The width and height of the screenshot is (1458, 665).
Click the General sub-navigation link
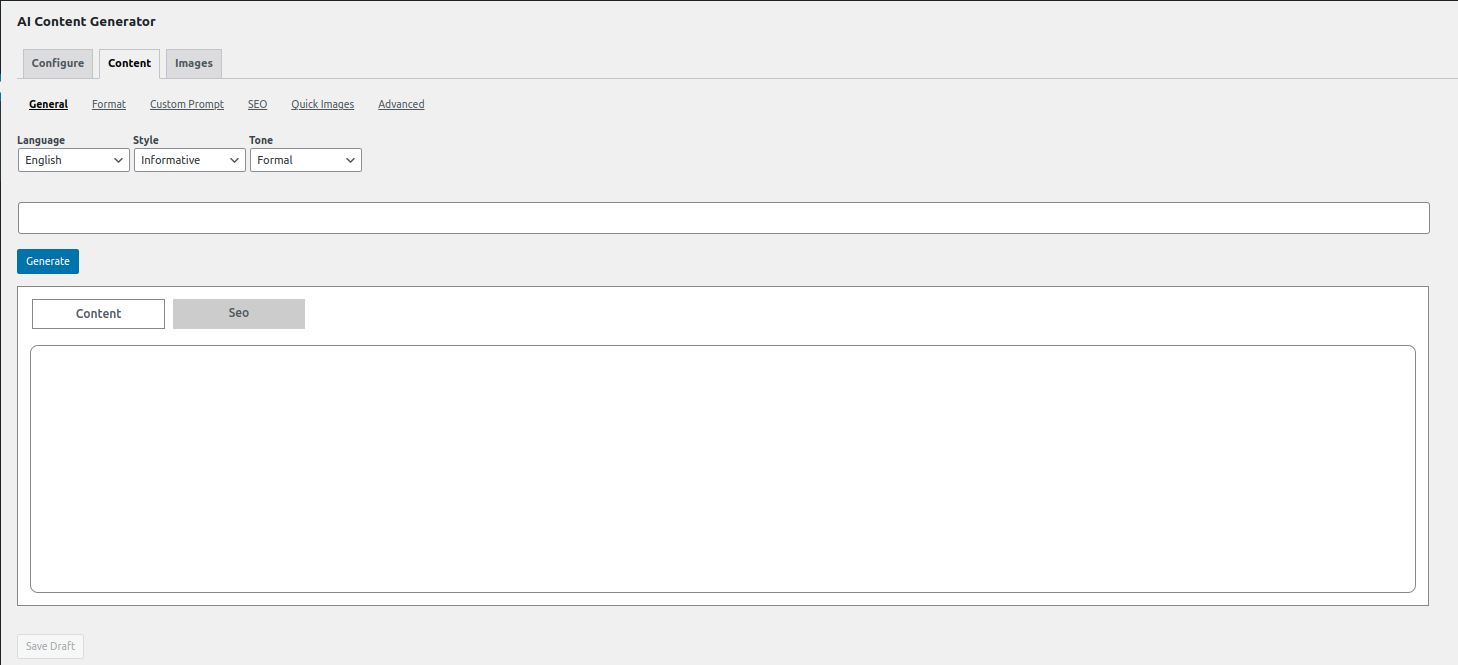pos(48,104)
